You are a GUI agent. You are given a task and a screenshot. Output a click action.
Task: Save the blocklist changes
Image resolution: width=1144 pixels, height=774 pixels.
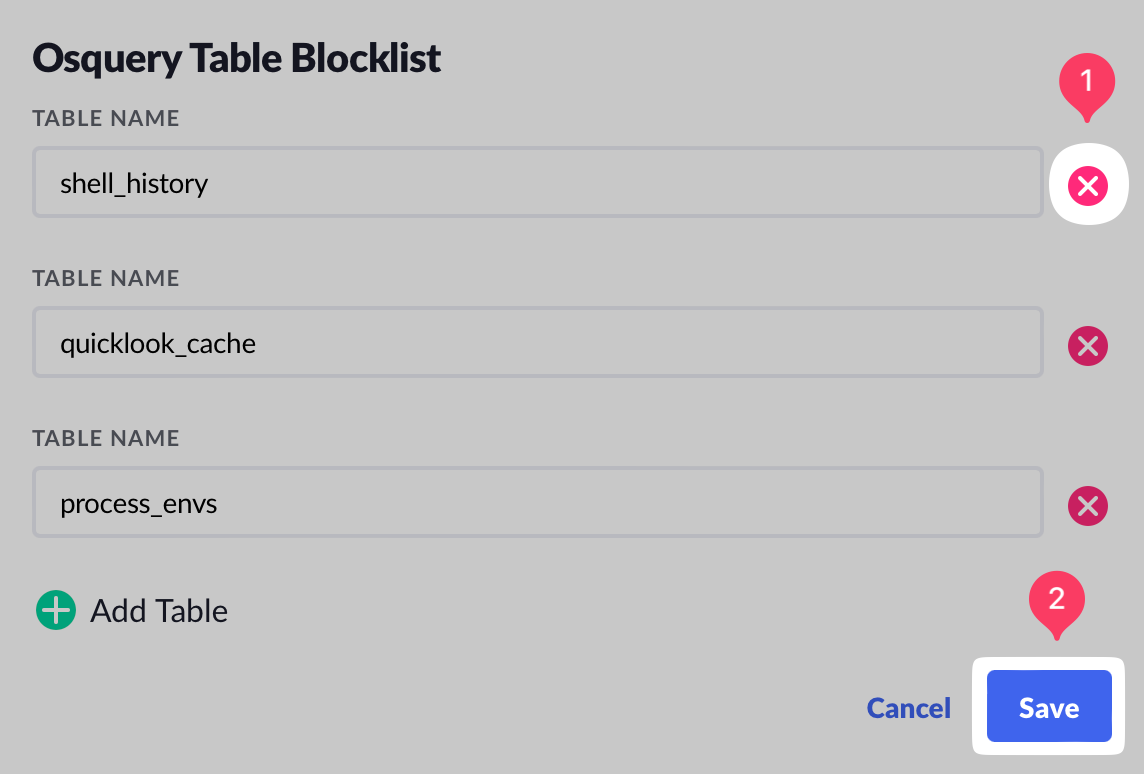coord(1049,707)
